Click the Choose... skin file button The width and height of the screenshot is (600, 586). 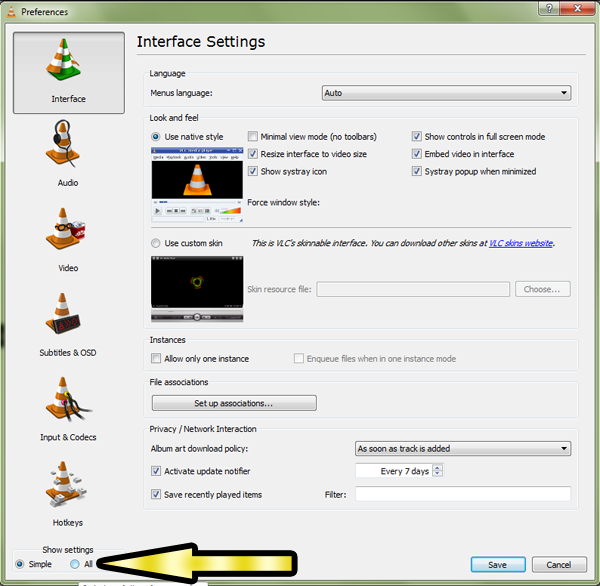pos(543,289)
